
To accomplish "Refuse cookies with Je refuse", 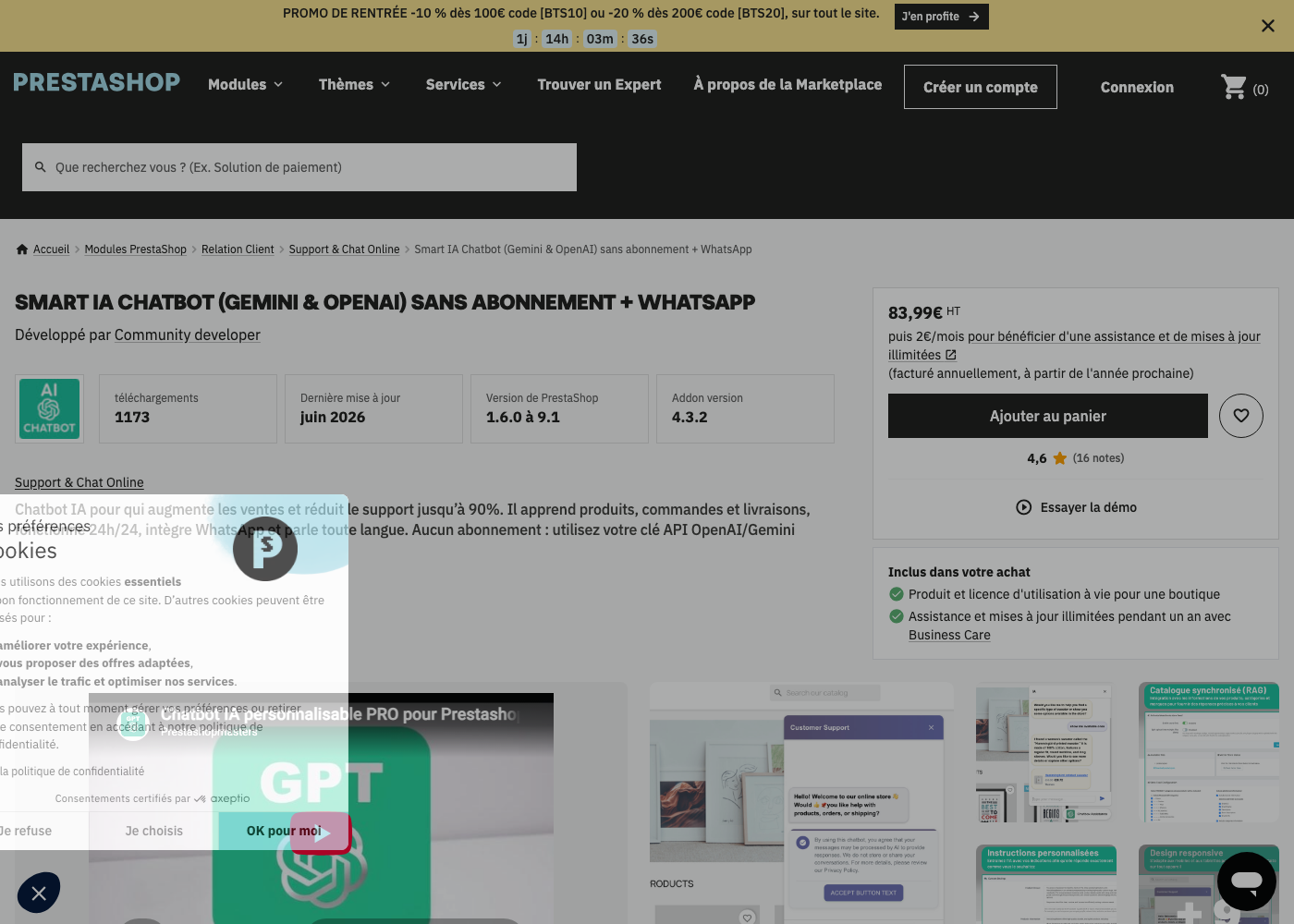I will pyautogui.click(x=26, y=831).
